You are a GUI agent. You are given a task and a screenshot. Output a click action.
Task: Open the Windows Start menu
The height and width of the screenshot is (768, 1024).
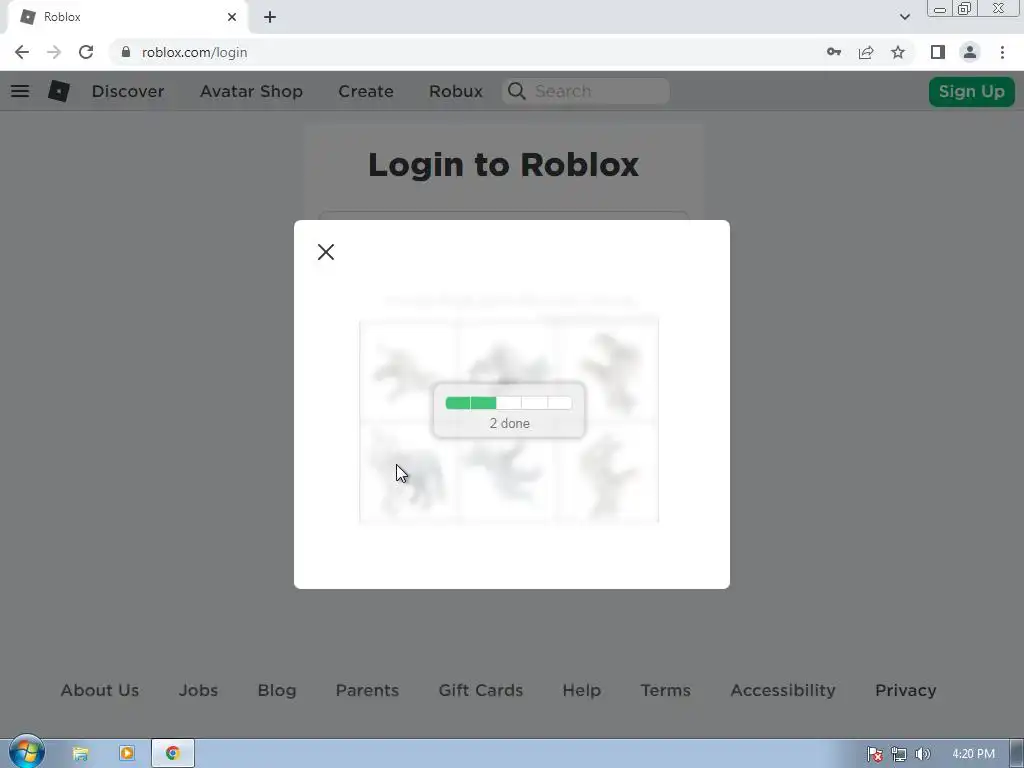click(26, 752)
